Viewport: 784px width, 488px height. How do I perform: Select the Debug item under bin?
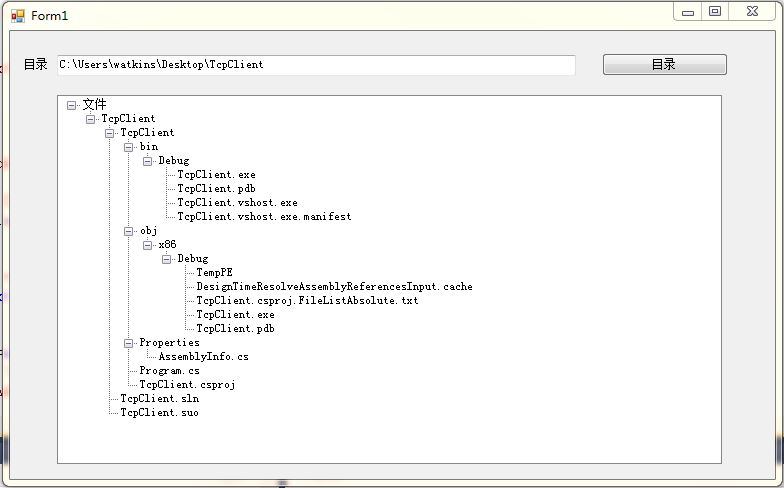174,160
